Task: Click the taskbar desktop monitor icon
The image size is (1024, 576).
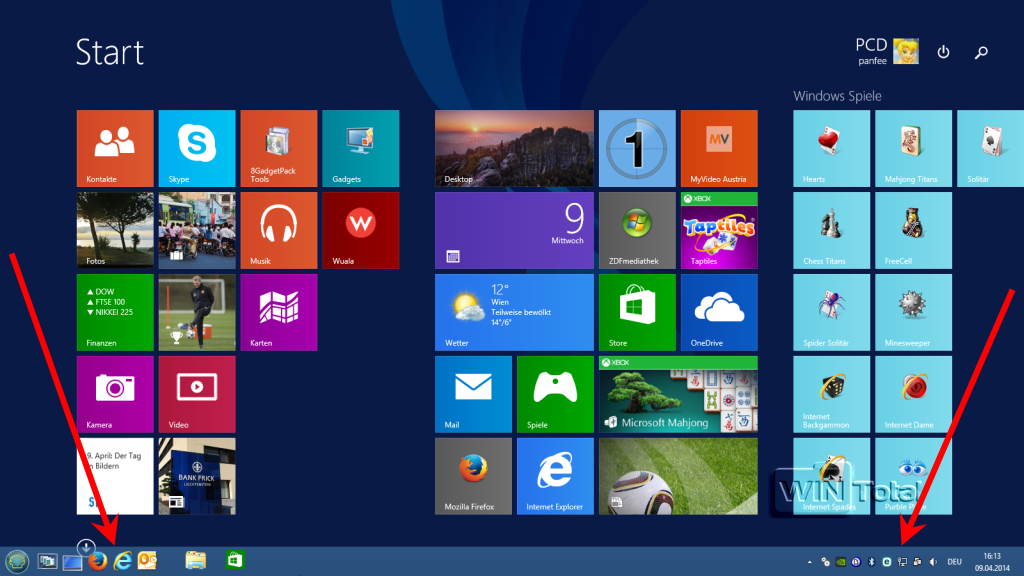Action: (72, 562)
